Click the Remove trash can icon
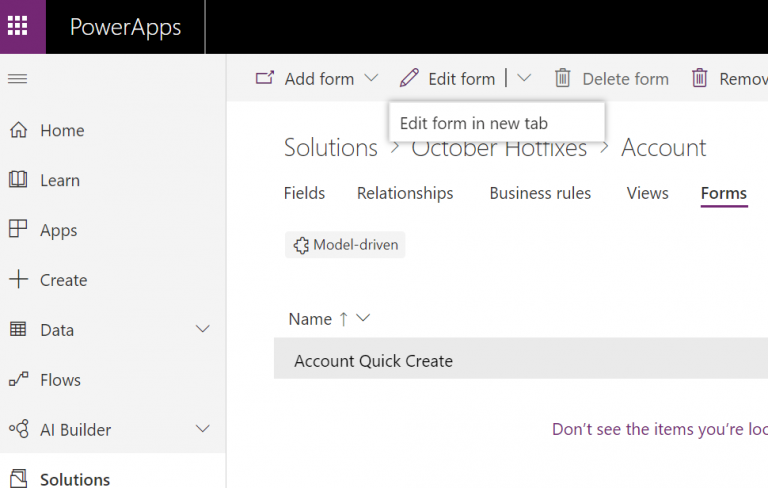The height and width of the screenshot is (488, 768). (x=699, y=78)
